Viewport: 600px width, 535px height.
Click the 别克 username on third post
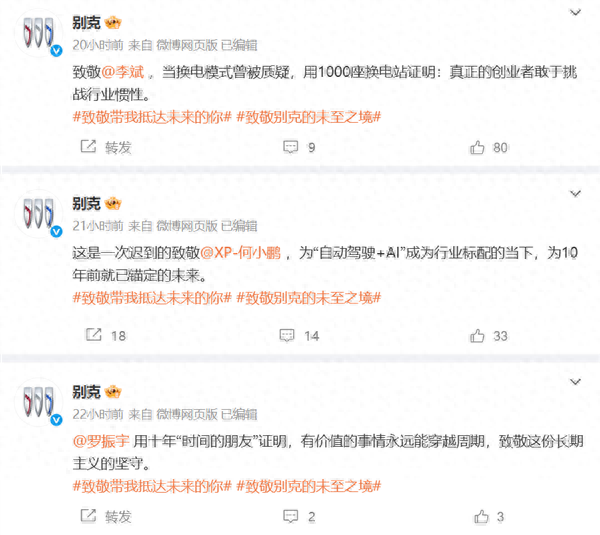point(86,392)
